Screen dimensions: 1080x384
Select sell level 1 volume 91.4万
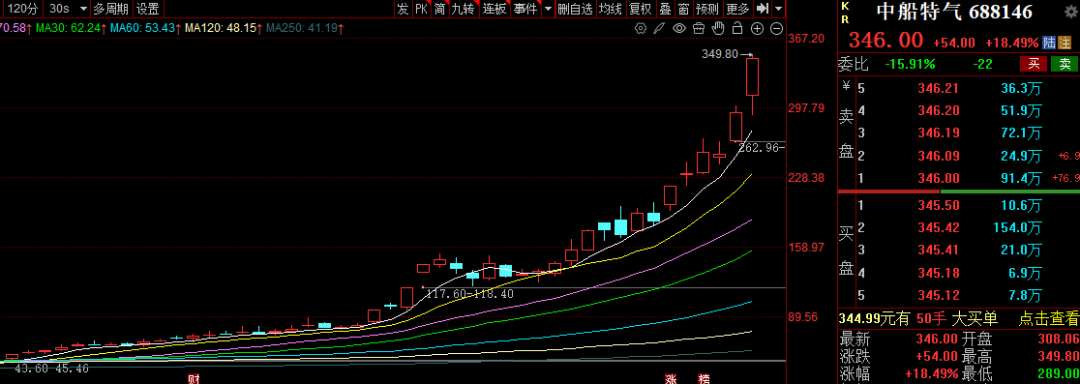coord(1021,178)
